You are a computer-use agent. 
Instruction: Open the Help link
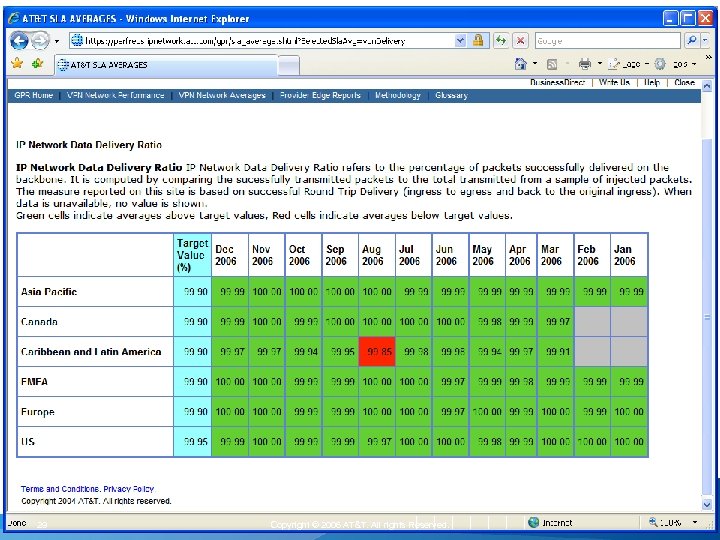click(x=652, y=82)
